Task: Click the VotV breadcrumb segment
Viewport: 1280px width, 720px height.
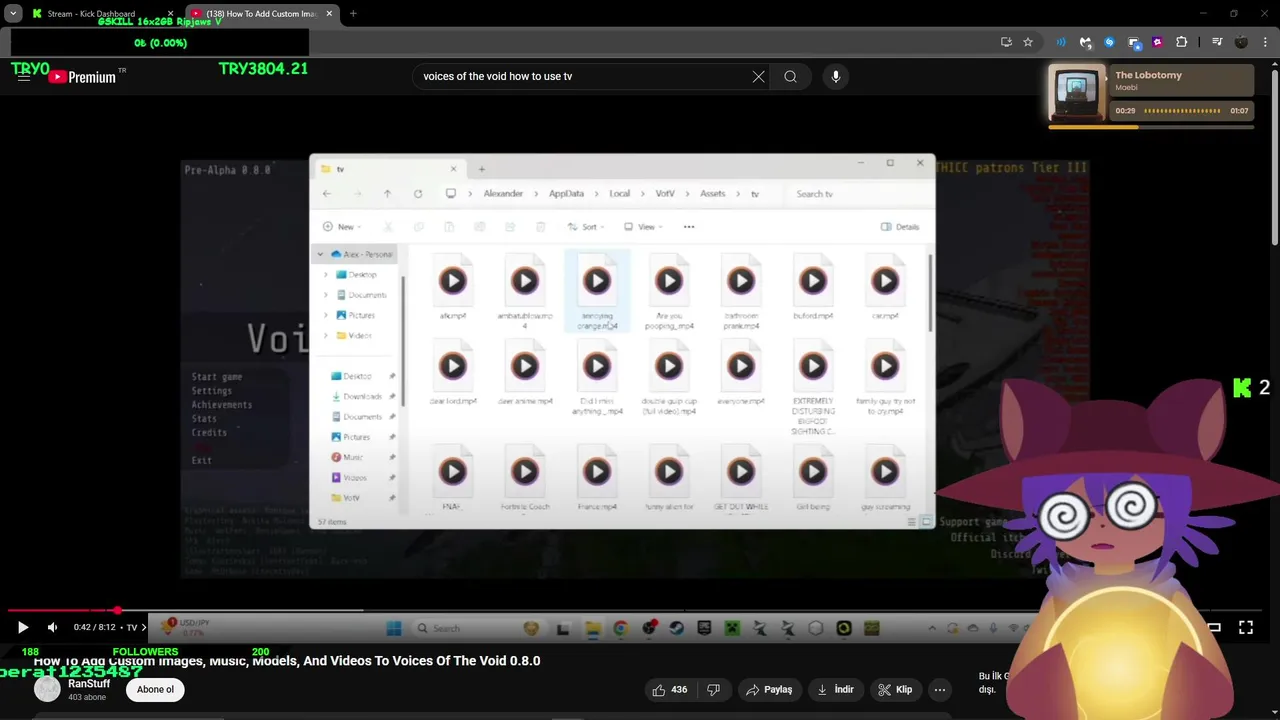Action: point(665,194)
